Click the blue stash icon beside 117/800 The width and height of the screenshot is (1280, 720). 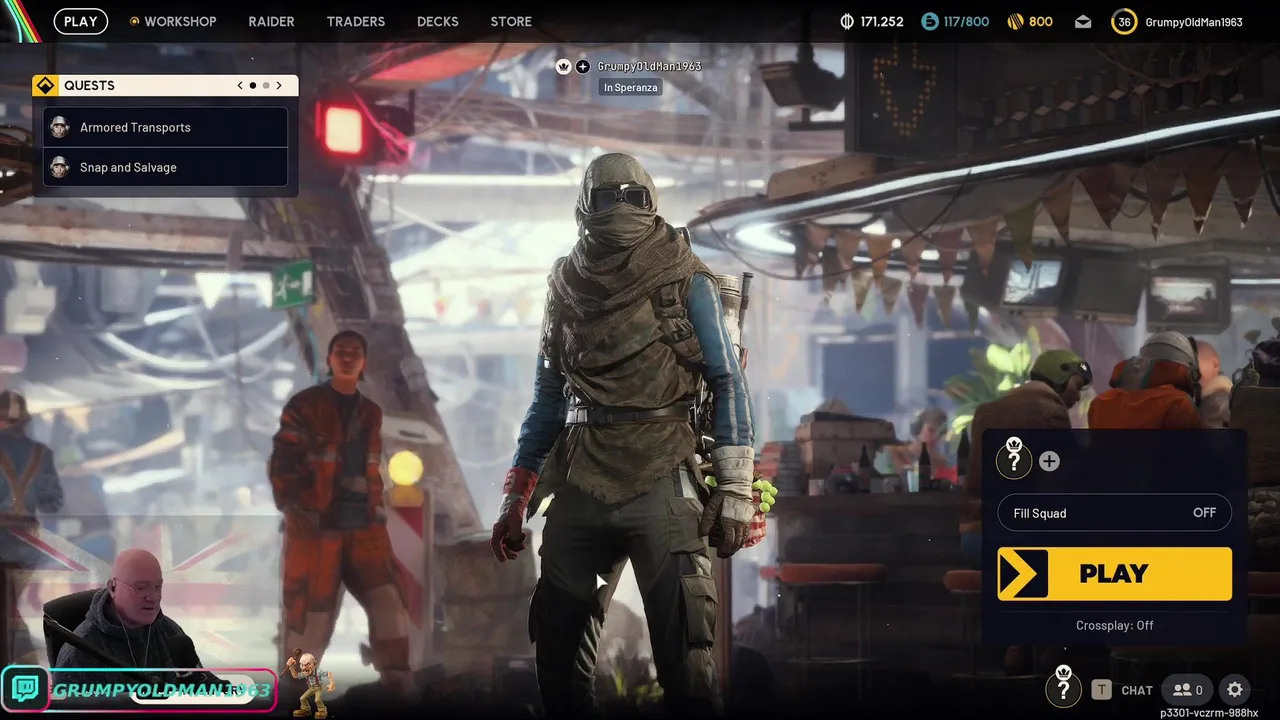(x=930, y=21)
